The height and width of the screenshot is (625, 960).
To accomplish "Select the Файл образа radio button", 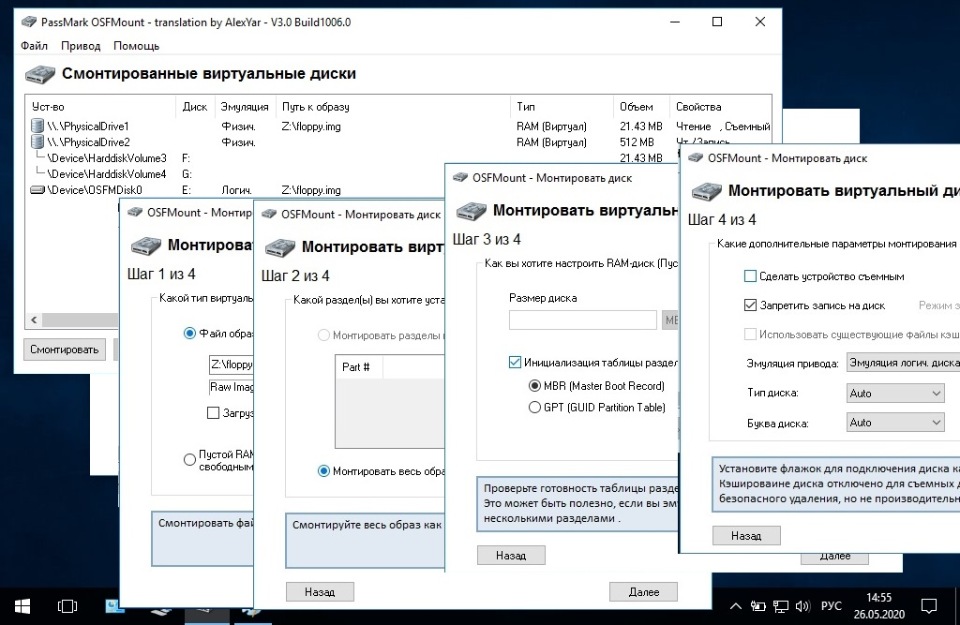I will (190, 334).
